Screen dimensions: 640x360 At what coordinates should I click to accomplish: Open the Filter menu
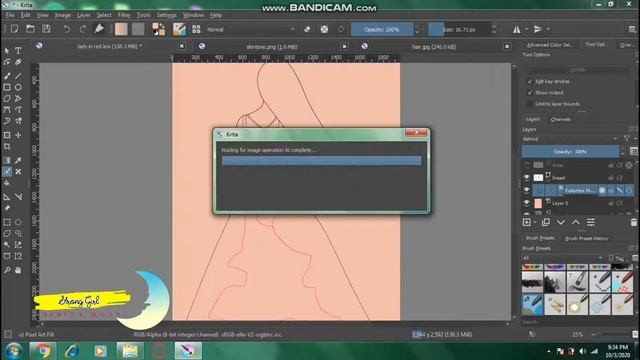coord(124,15)
